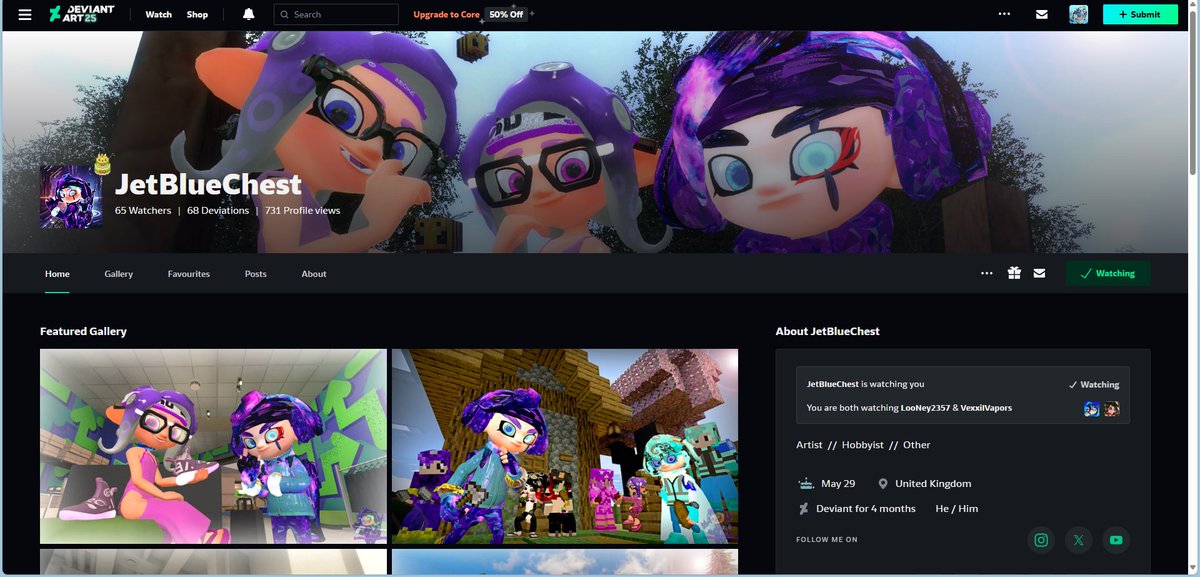
Task: Click the 50% Off badge
Action: tap(506, 15)
